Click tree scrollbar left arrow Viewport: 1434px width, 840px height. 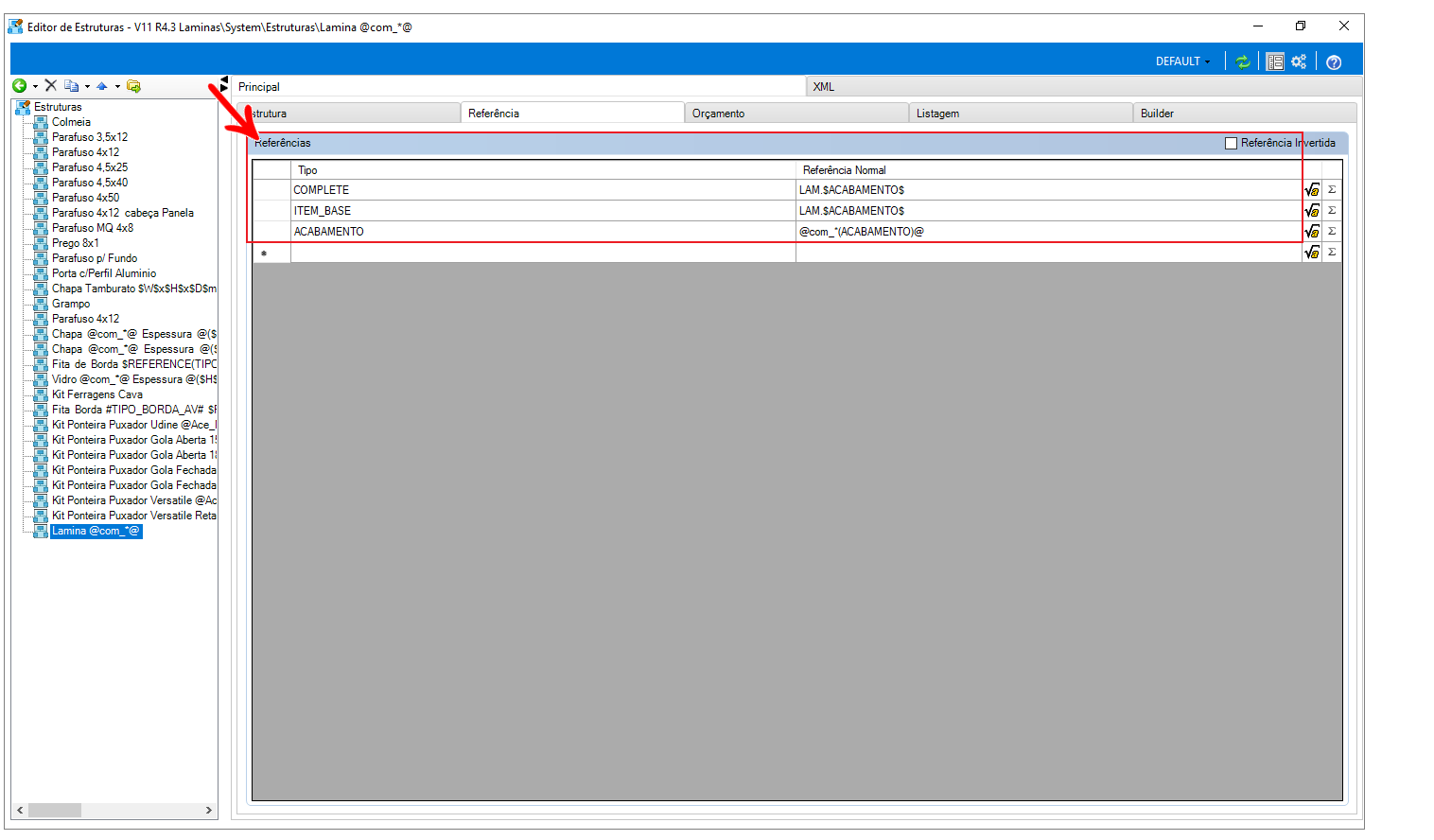pos(20,811)
